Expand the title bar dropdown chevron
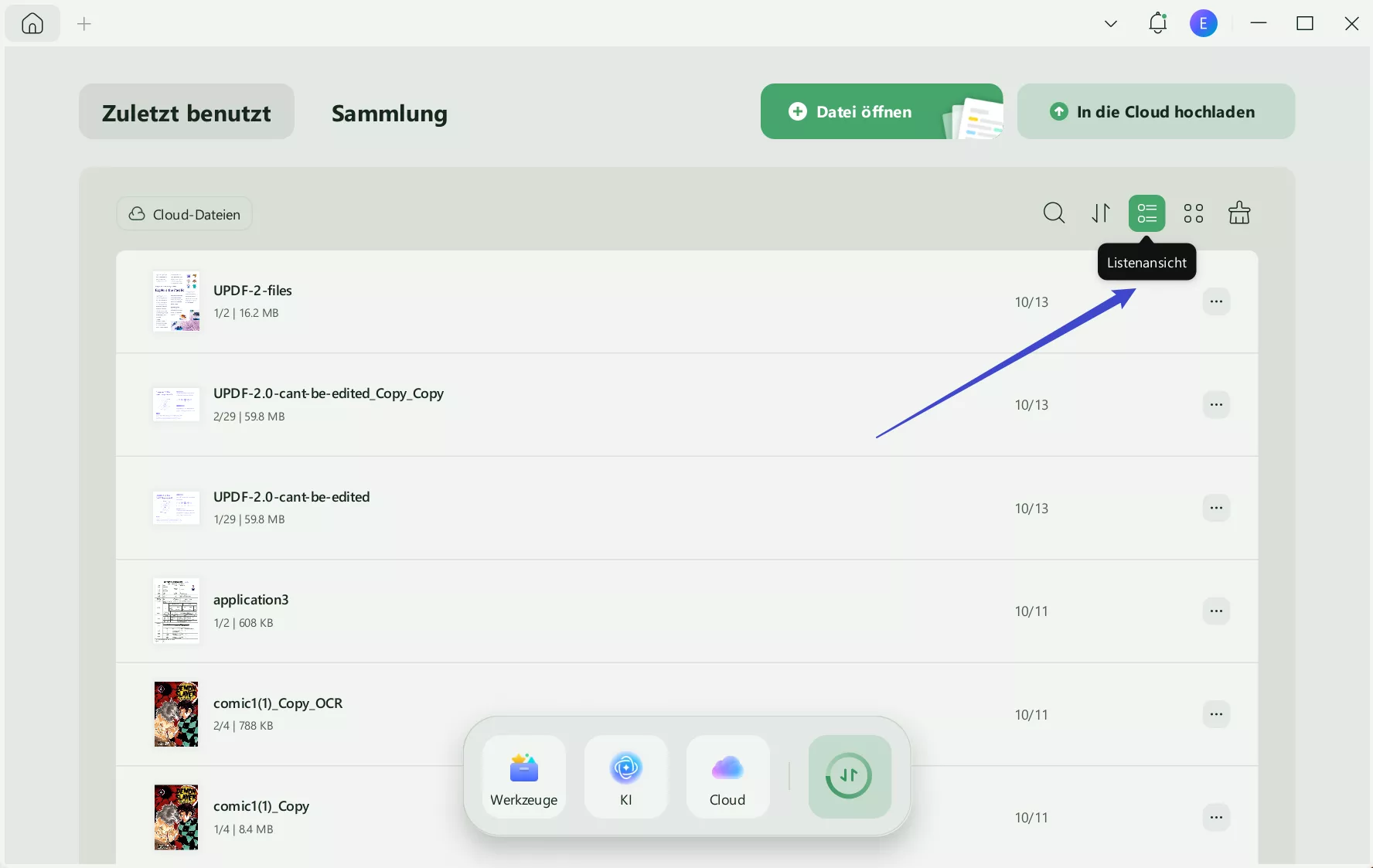Image resolution: width=1373 pixels, height=868 pixels. click(x=1111, y=24)
